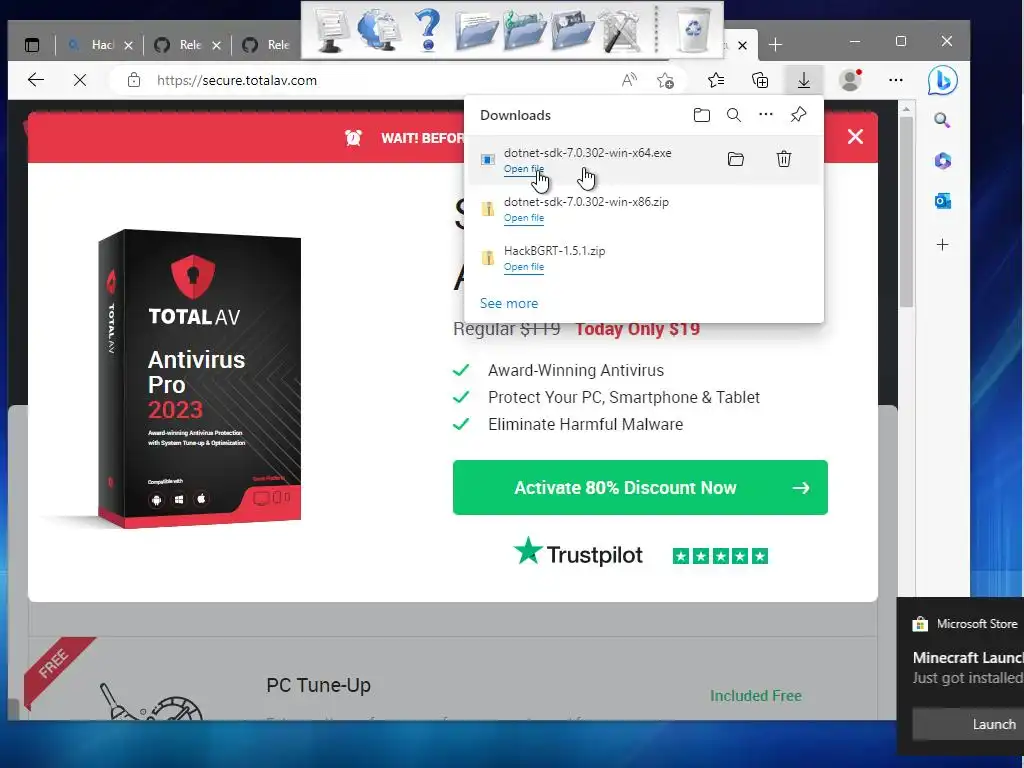Open the recycle bin dock icon
Image resolution: width=1024 pixels, height=768 pixels.
coord(692,29)
